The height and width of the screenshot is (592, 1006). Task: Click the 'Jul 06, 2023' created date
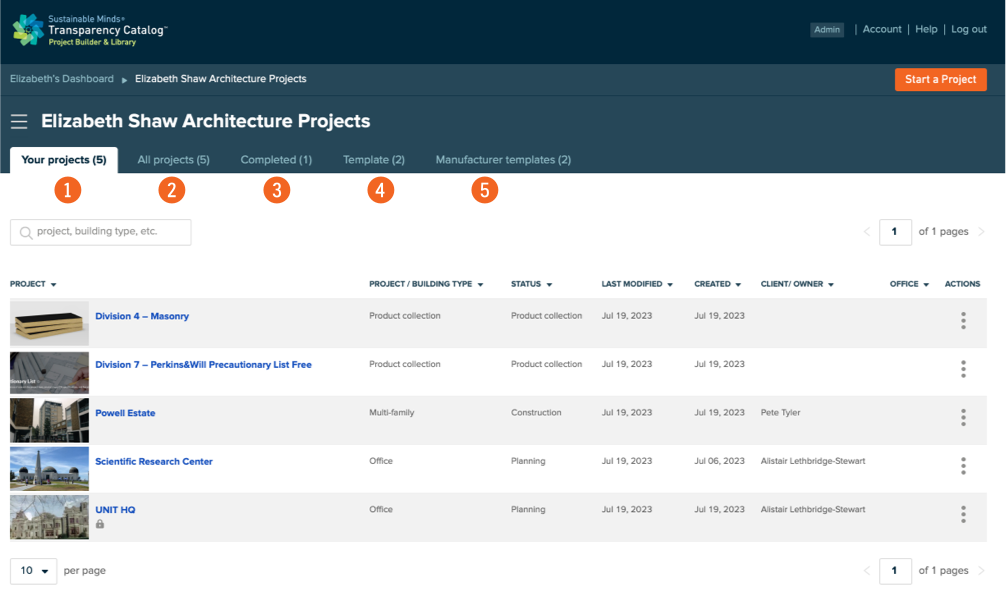(x=719, y=461)
